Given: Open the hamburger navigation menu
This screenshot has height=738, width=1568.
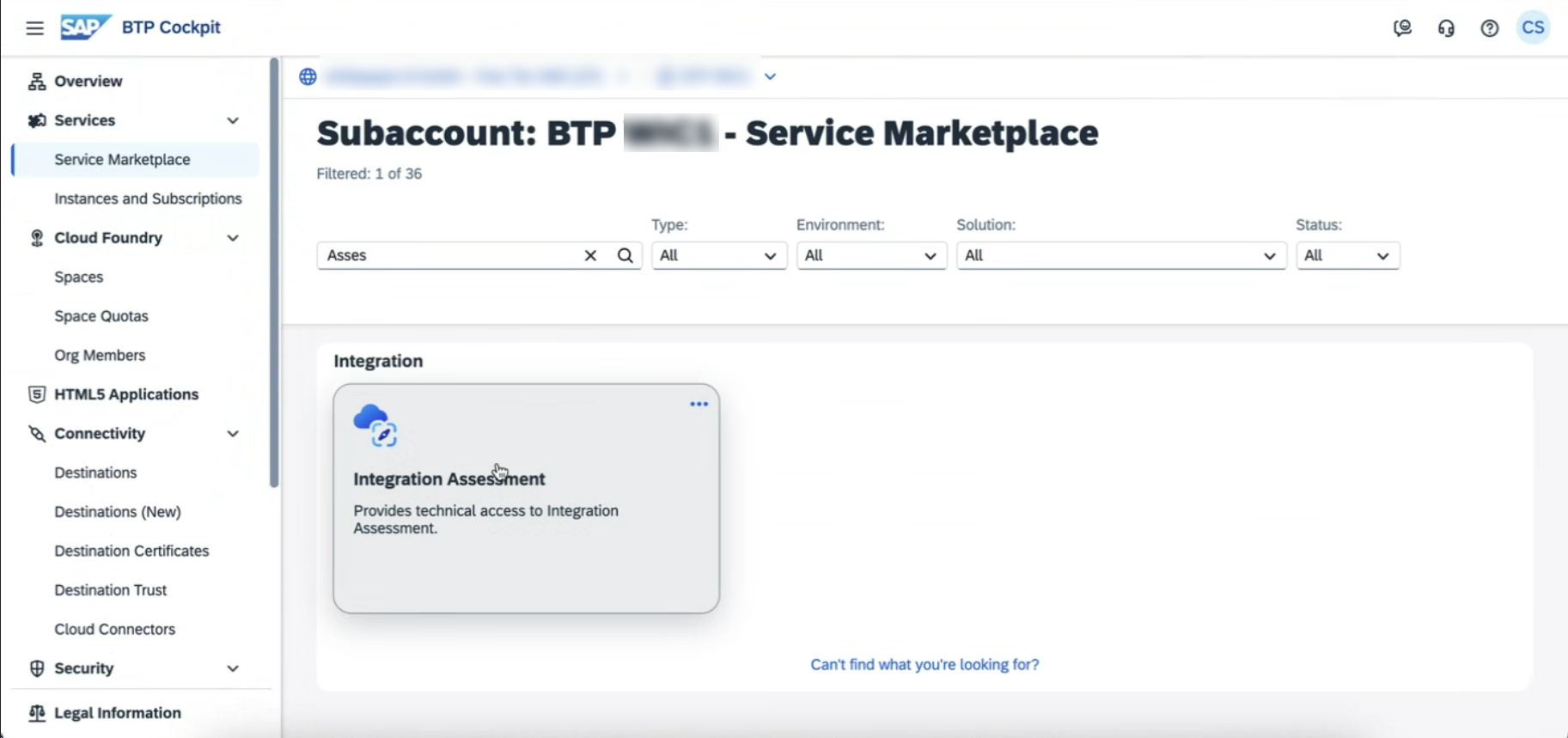Looking at the screenshot, I should coord(34,28).
